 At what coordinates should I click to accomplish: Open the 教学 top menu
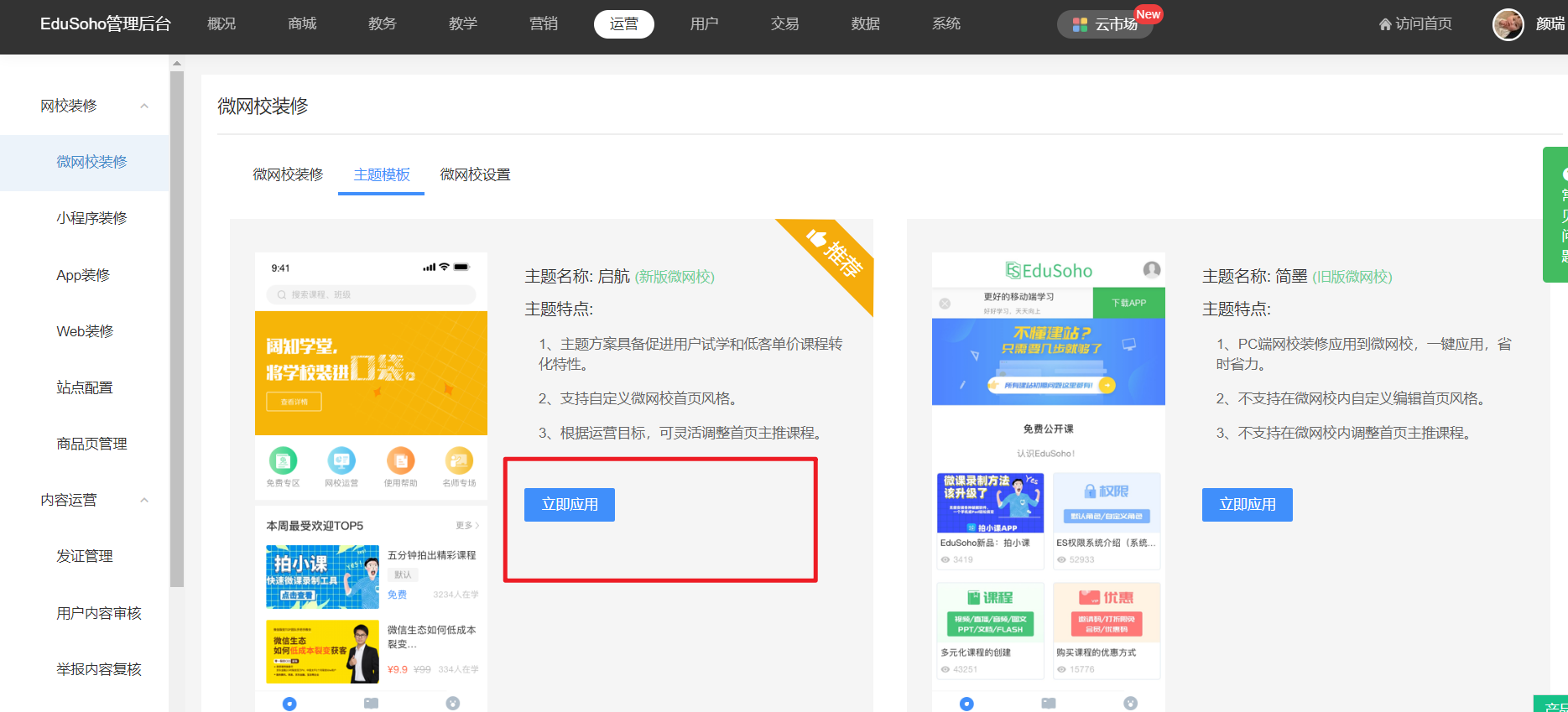[463, 24]
